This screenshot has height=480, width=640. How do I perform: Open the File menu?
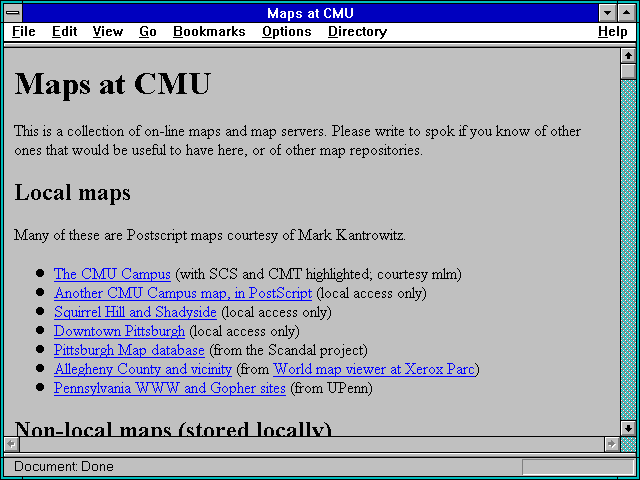(24, 32)
